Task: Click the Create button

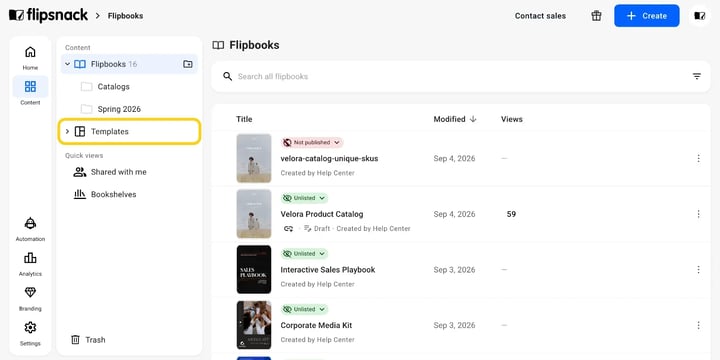Action: (x=647, y=16)
